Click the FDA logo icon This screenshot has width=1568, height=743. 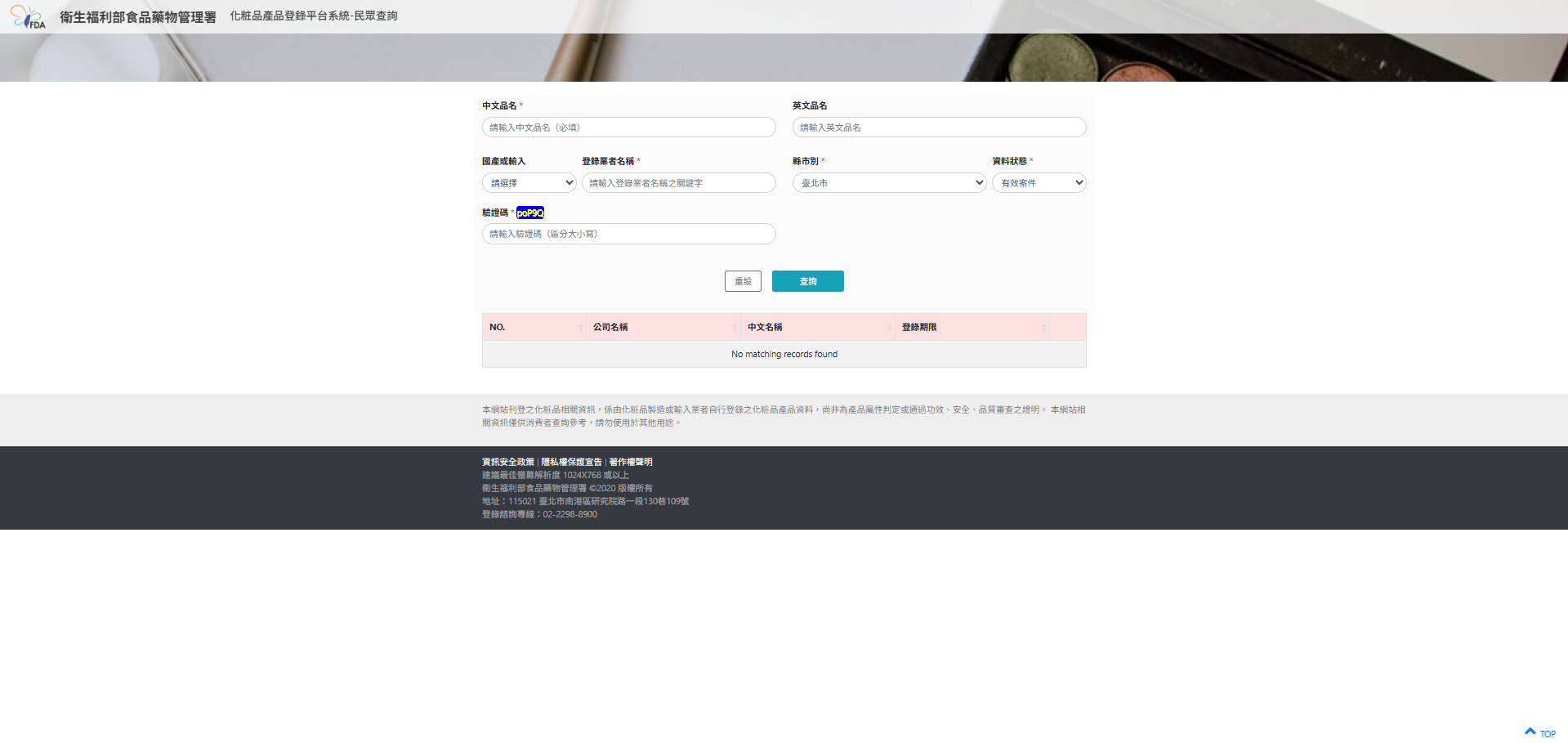pos(28,17)
